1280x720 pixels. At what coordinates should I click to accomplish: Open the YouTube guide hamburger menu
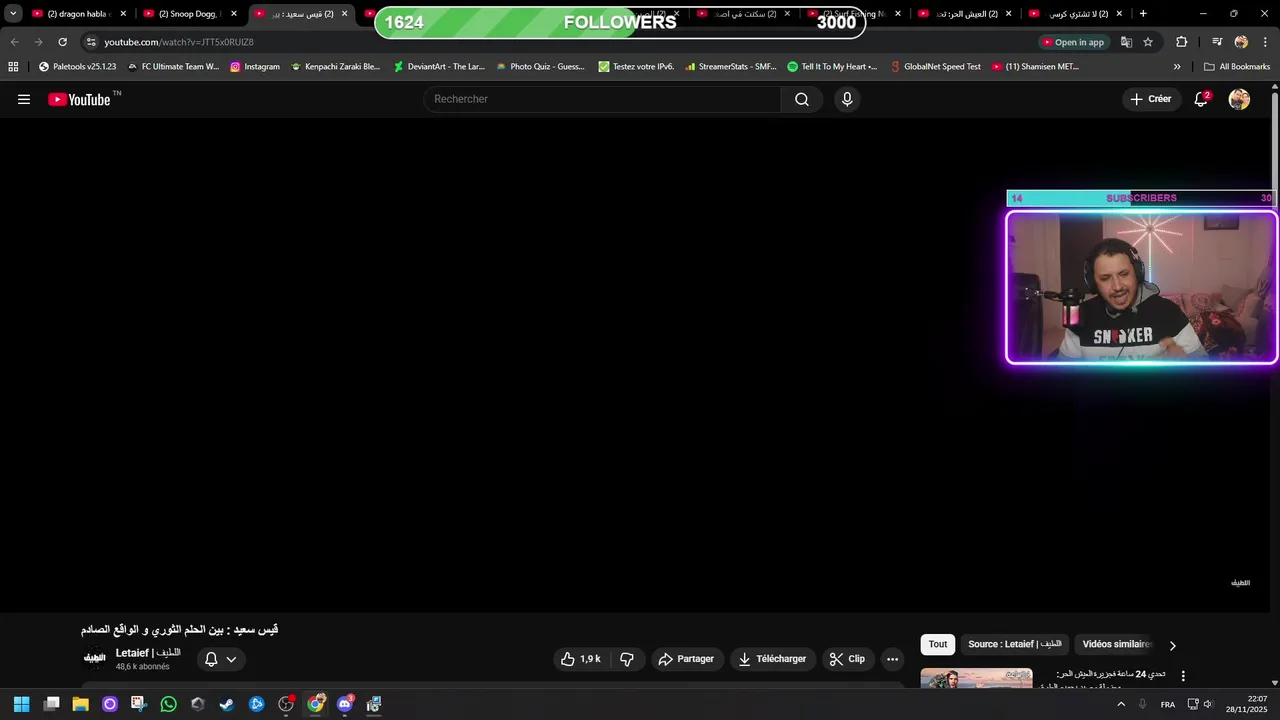[x=24, y=99]
